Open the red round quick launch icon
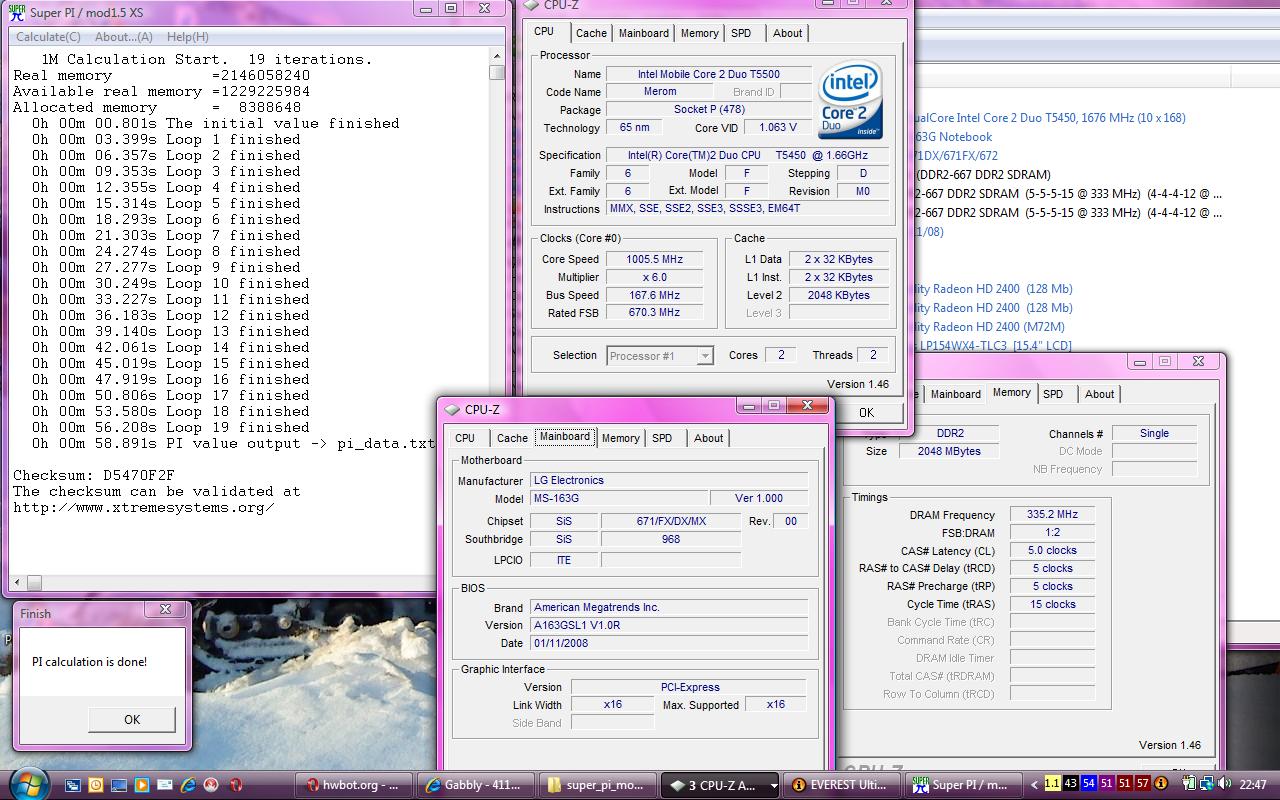1280x800 pixels. 211,785
